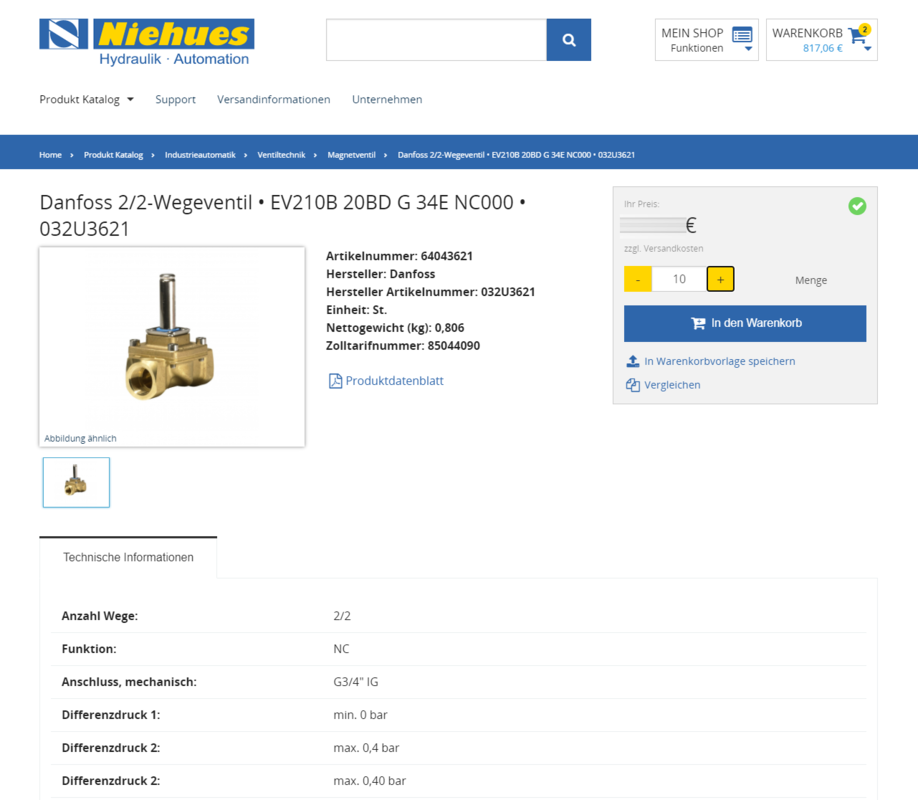Select the small valve thumbnail
This screenshot has width=918, height=800.
[x=76, y=483]
